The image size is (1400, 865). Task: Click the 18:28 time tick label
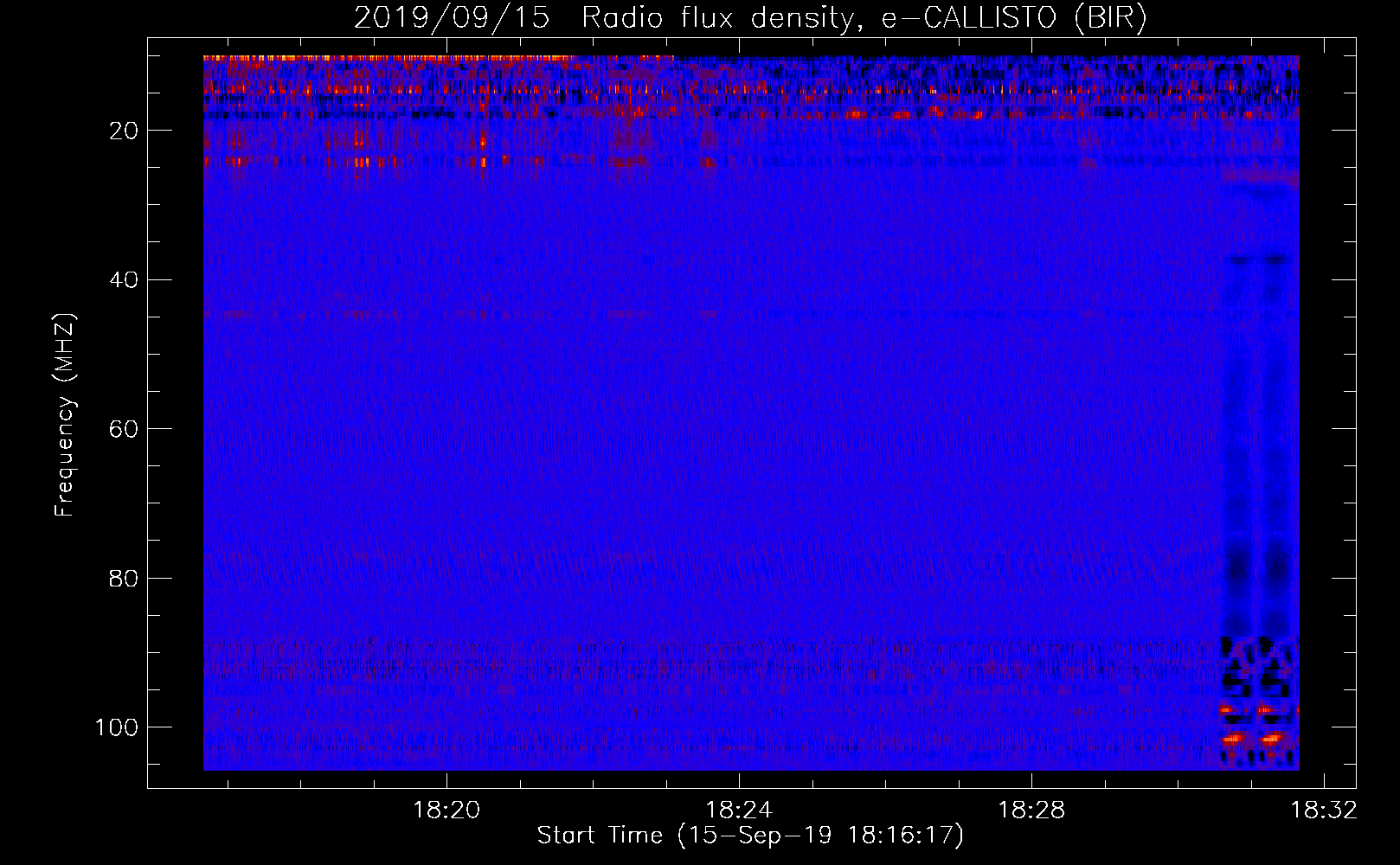click(1031, 811)
